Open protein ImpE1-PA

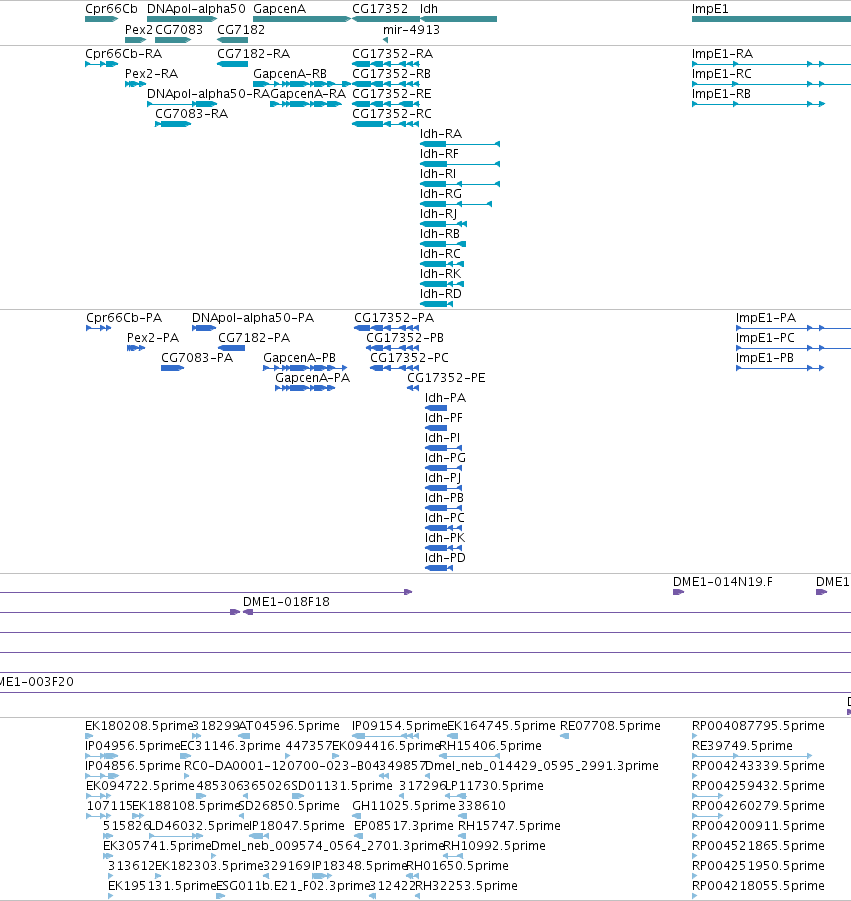[766, 318]
